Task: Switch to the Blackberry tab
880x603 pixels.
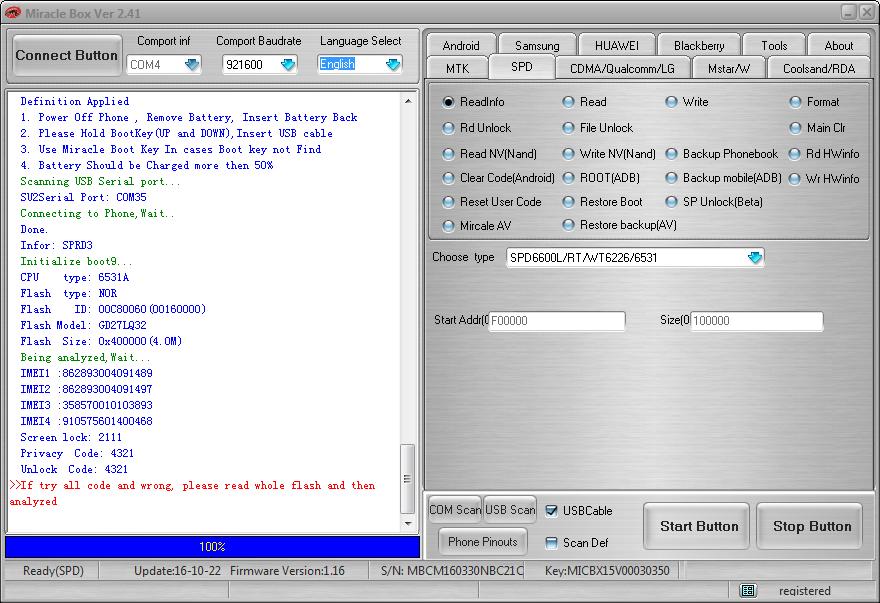Action: point(699,45)
